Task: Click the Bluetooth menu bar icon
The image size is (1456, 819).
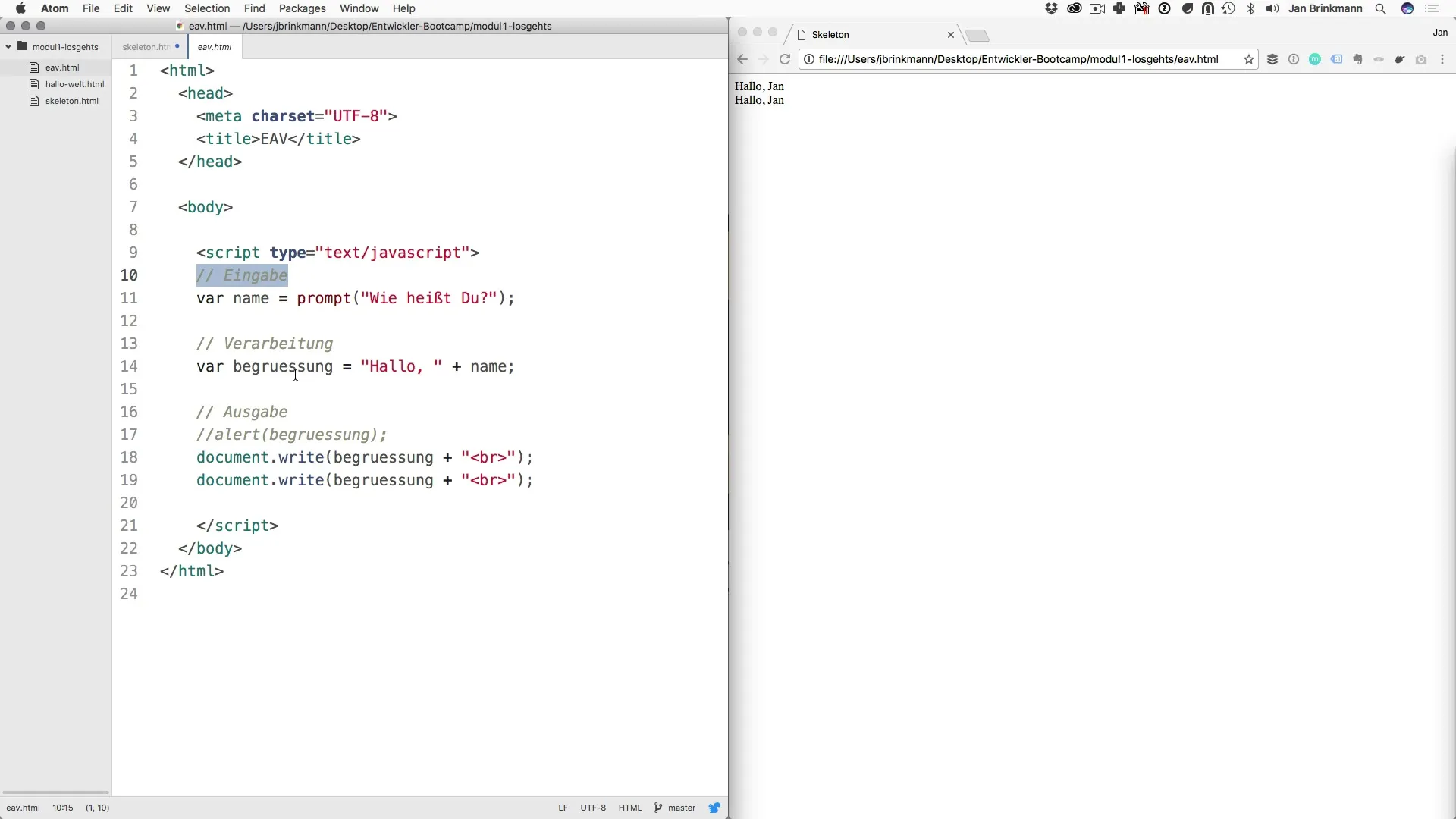Action: pyautogui.click(x=1250, y=8)
